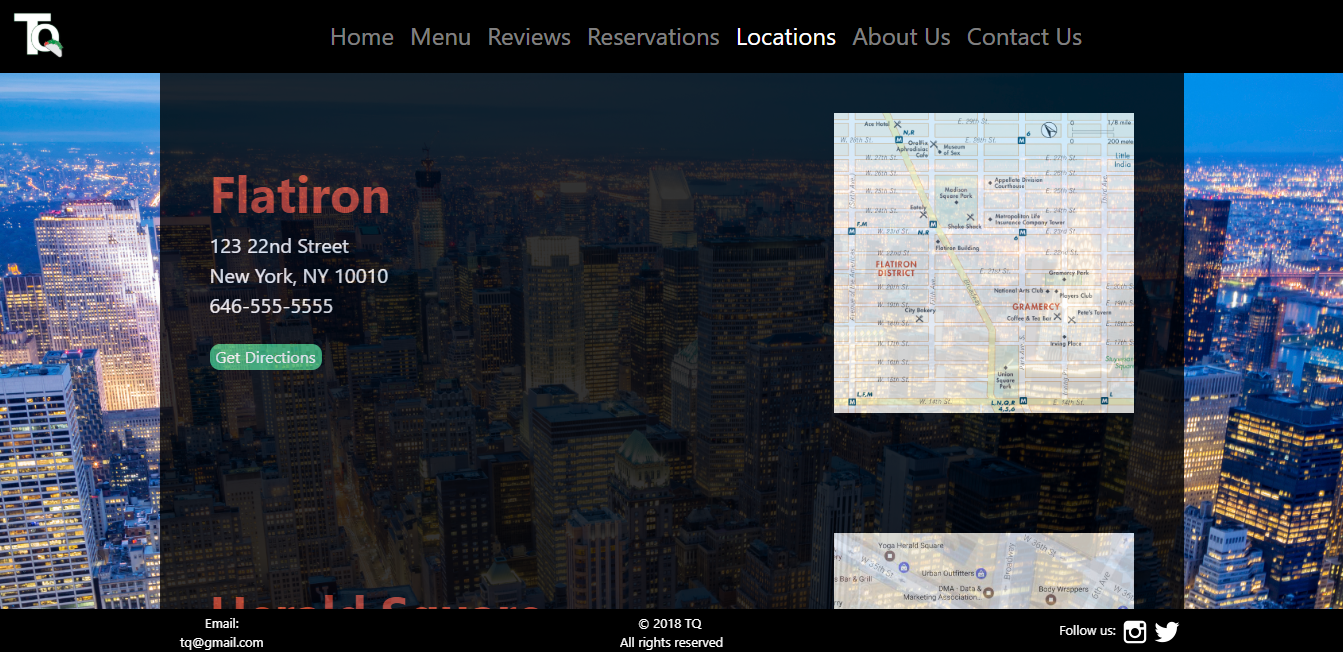Viewport: 1343px width, 652px height.
Task: Go to the Reviews section
Action: (529, 37)
